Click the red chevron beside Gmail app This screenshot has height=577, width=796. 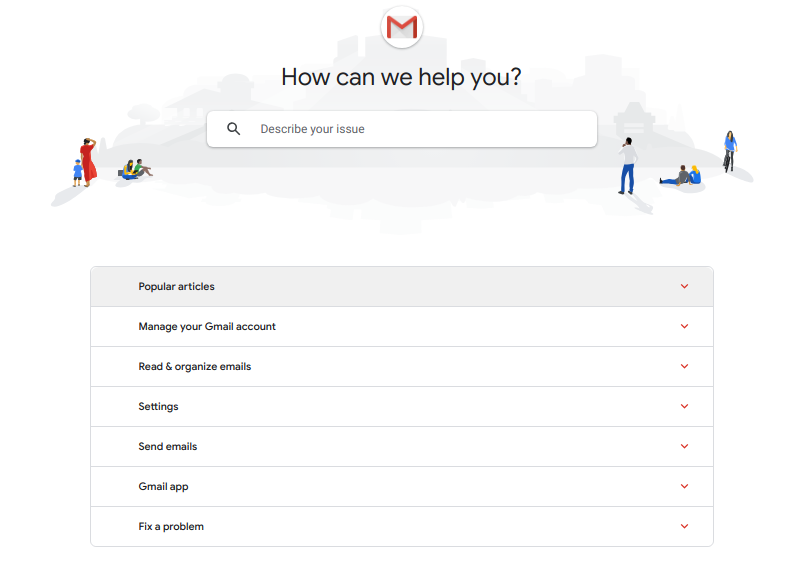684,486
